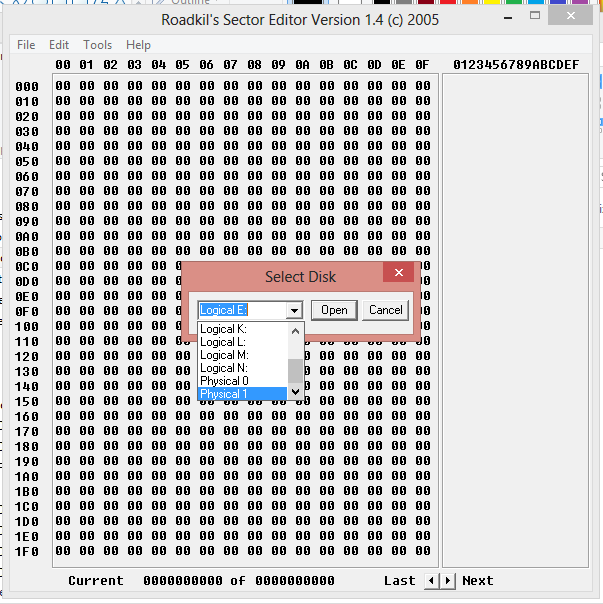The height and width of the screenshot is (604, 603).
Task: Click the disk list scroll down arrow
Action: pyautogui.click(x=296, y=392)
